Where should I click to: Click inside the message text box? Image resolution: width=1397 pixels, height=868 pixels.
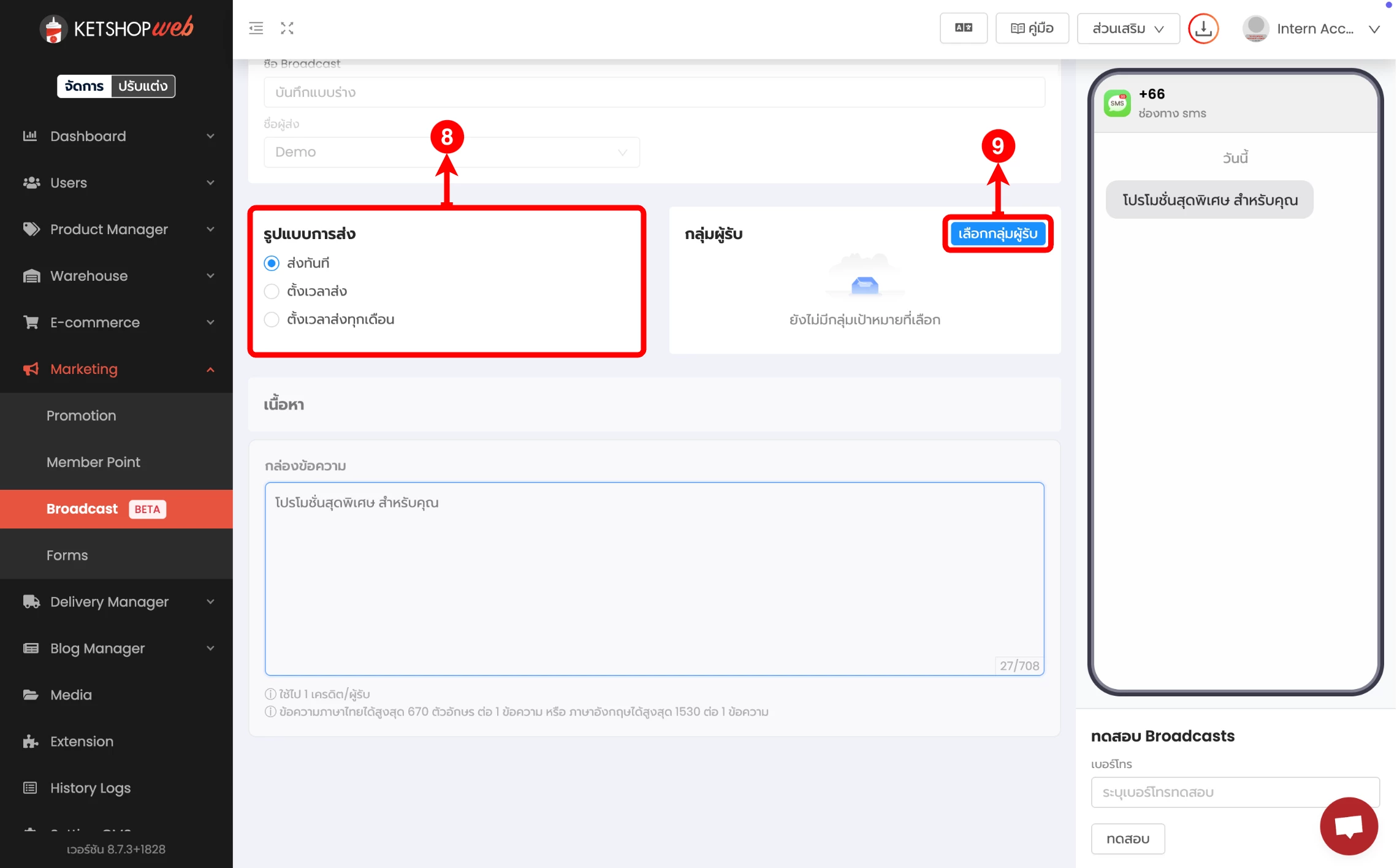653,579
